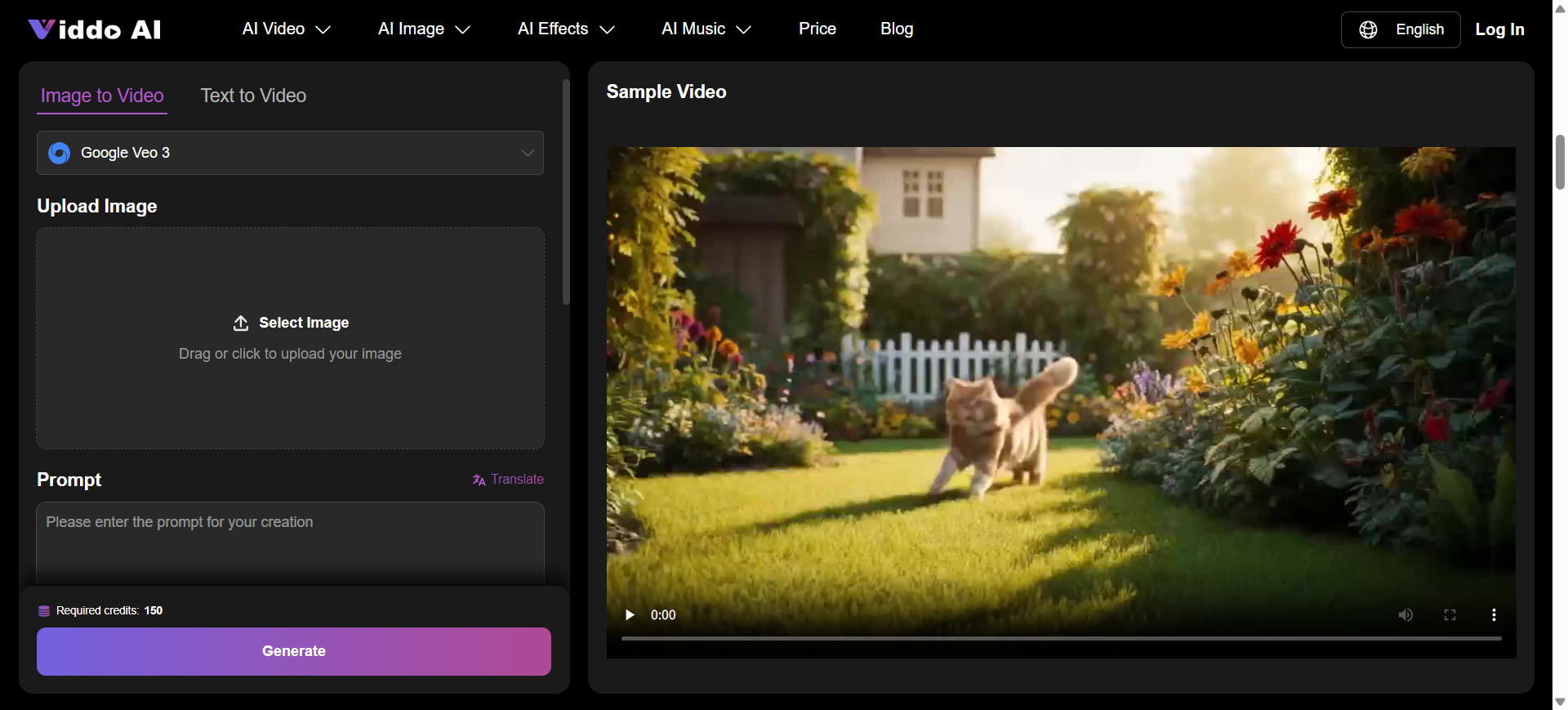This screenshot has height=710, width=1568.
Task: Switch to the Text to Video tab
Action: tap(253, 96)
